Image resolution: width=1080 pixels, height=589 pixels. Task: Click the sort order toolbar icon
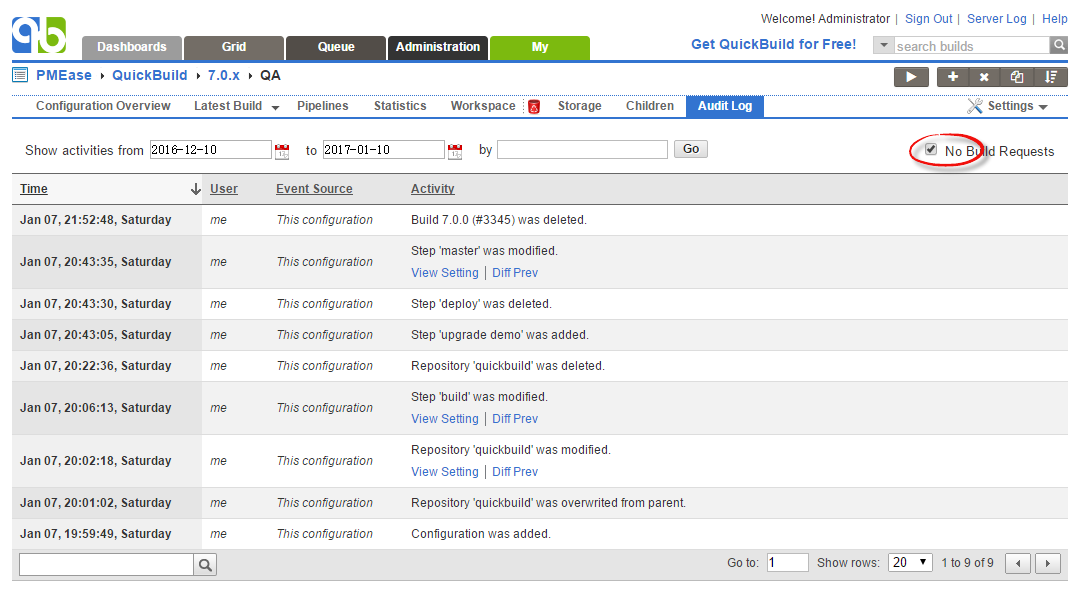1051,77
